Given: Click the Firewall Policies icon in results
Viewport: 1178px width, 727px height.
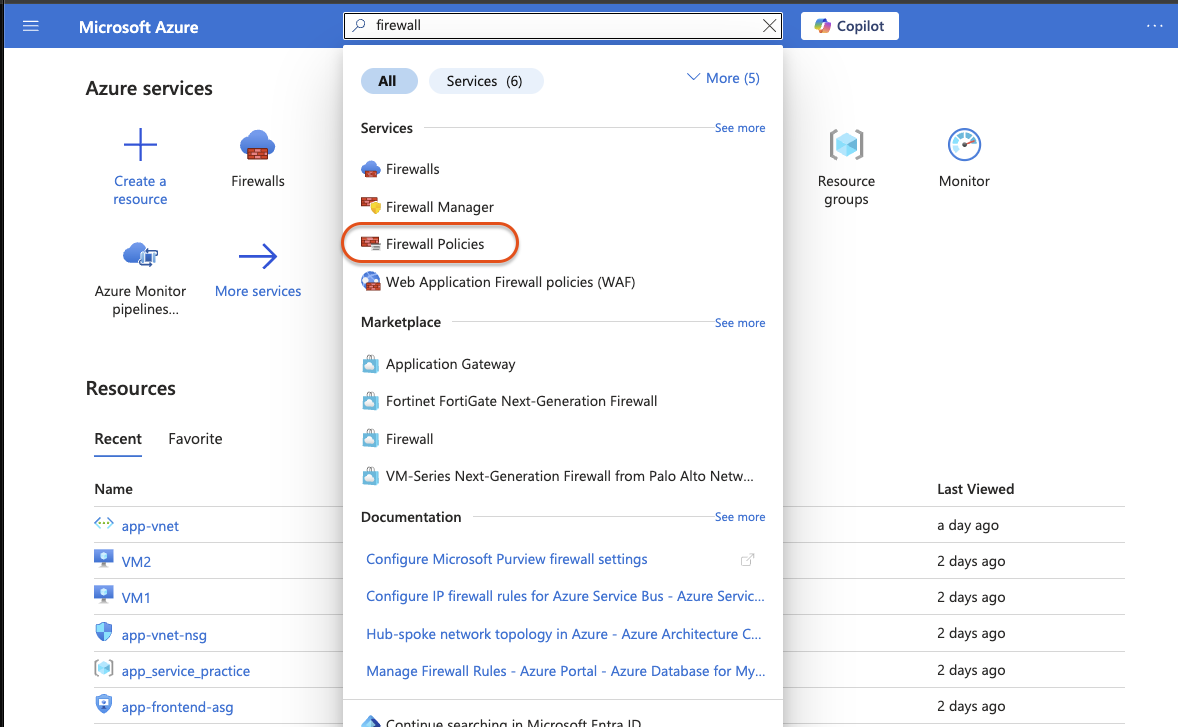Looking at the screenshot, I should coord(370,243).
